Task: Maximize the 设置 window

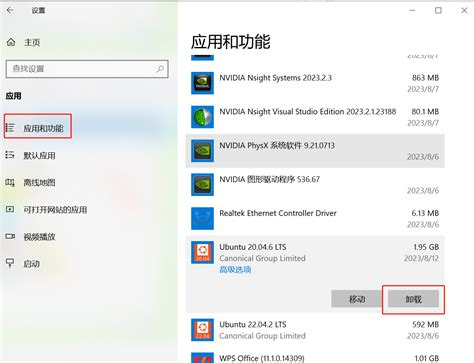Action: (438, 10)
